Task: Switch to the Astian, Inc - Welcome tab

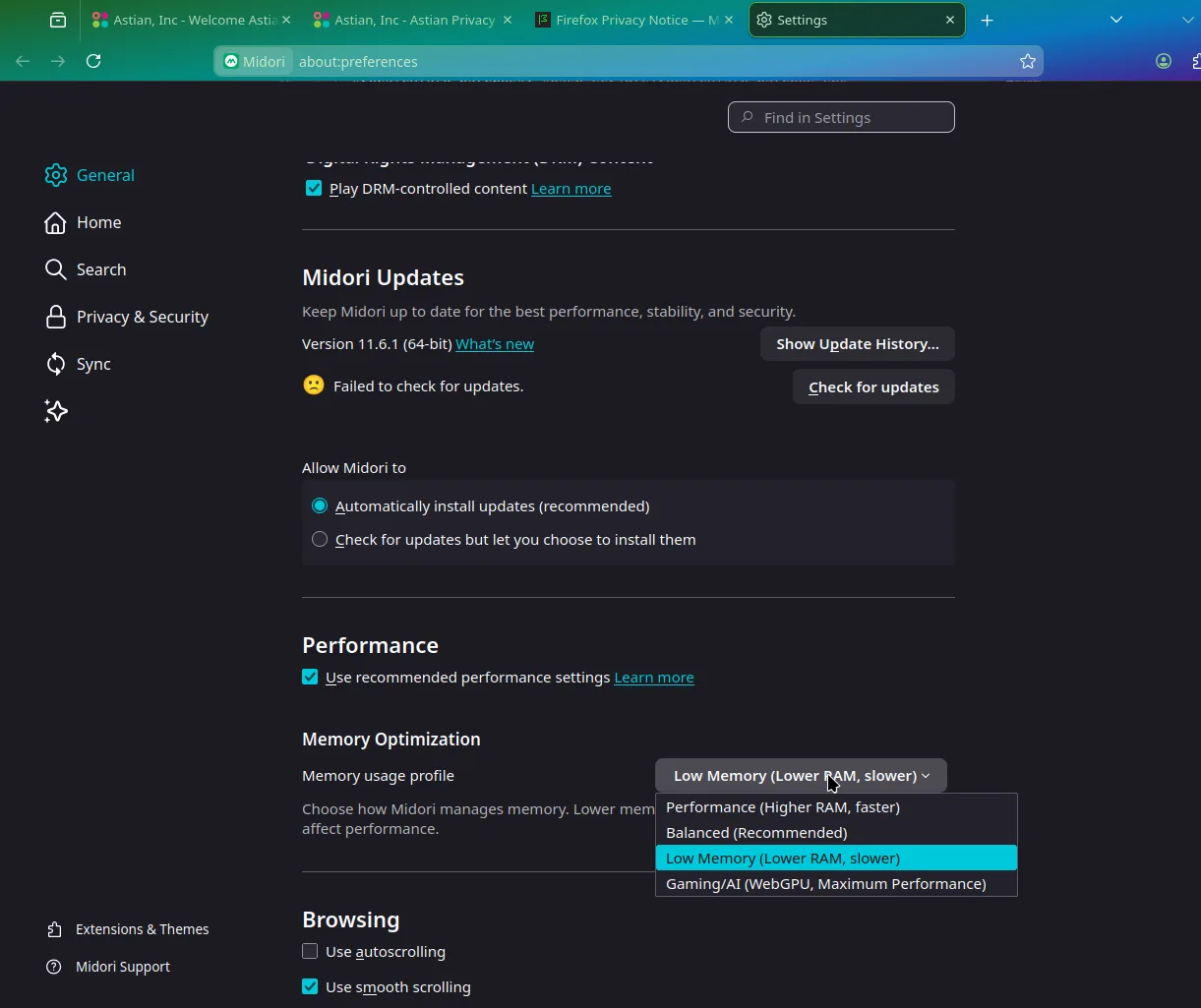Action: pos(193,20)
